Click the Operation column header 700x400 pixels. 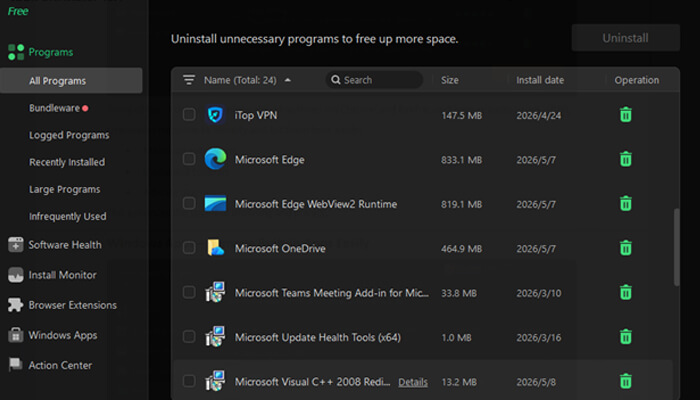[637, 80]
